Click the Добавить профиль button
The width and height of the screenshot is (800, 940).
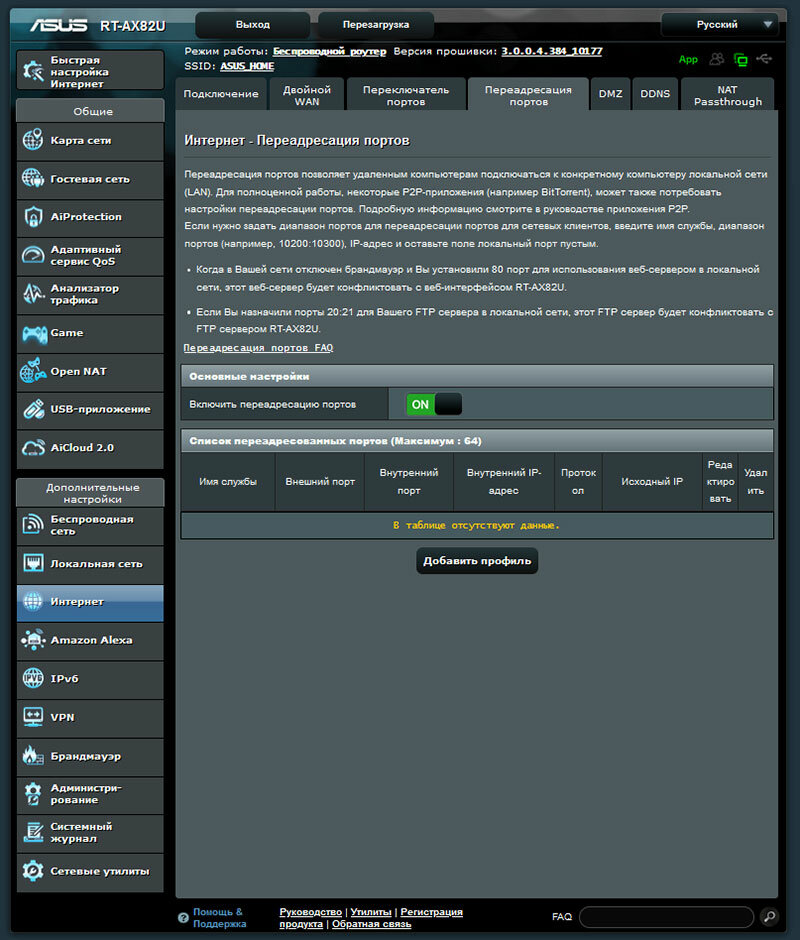(x=477, y=561)
